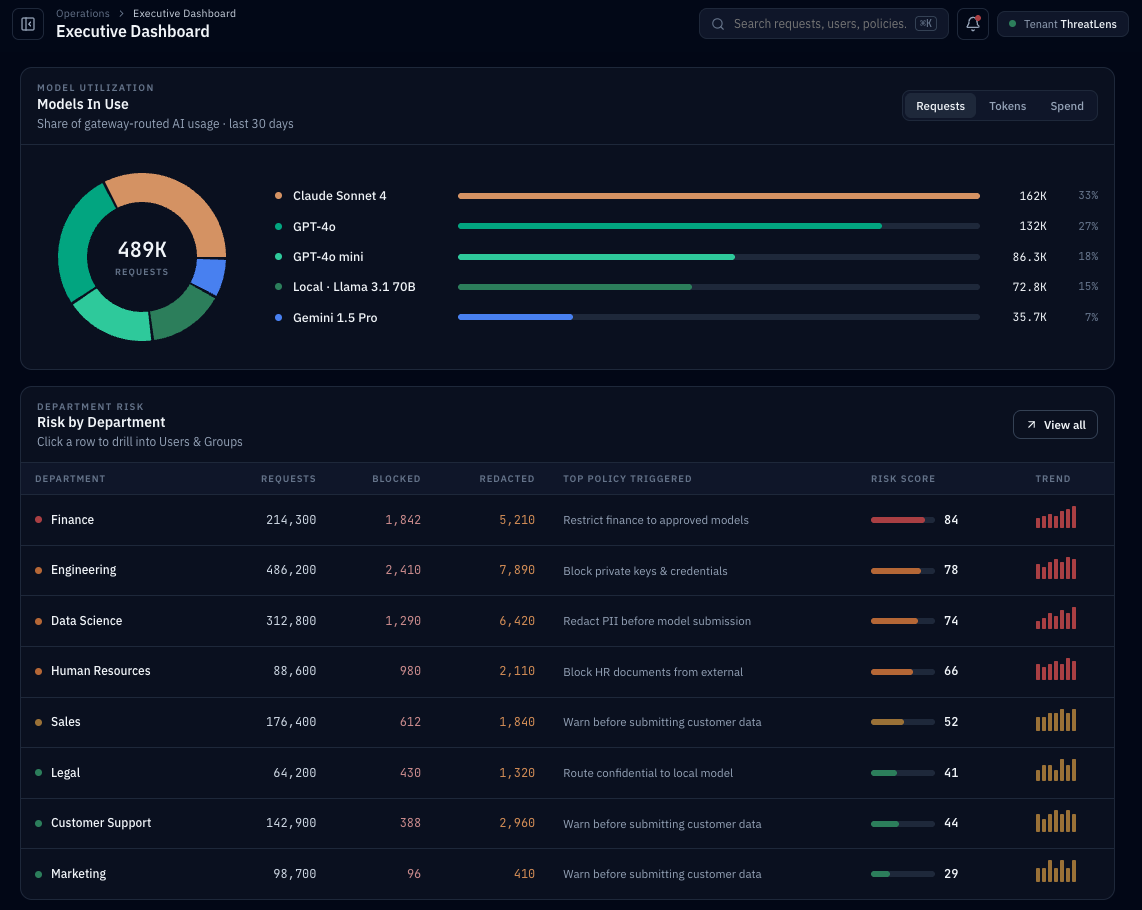Click Finance risk score bar
The image size is (1142, 910).
[x=902, y=519]
